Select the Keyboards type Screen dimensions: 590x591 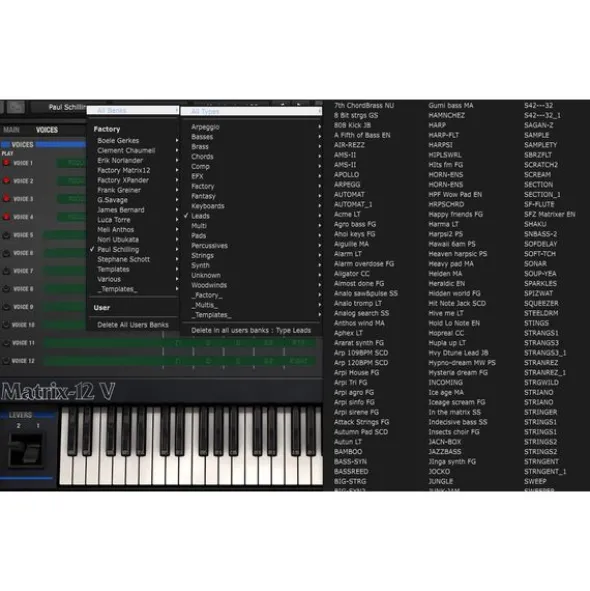251,206
